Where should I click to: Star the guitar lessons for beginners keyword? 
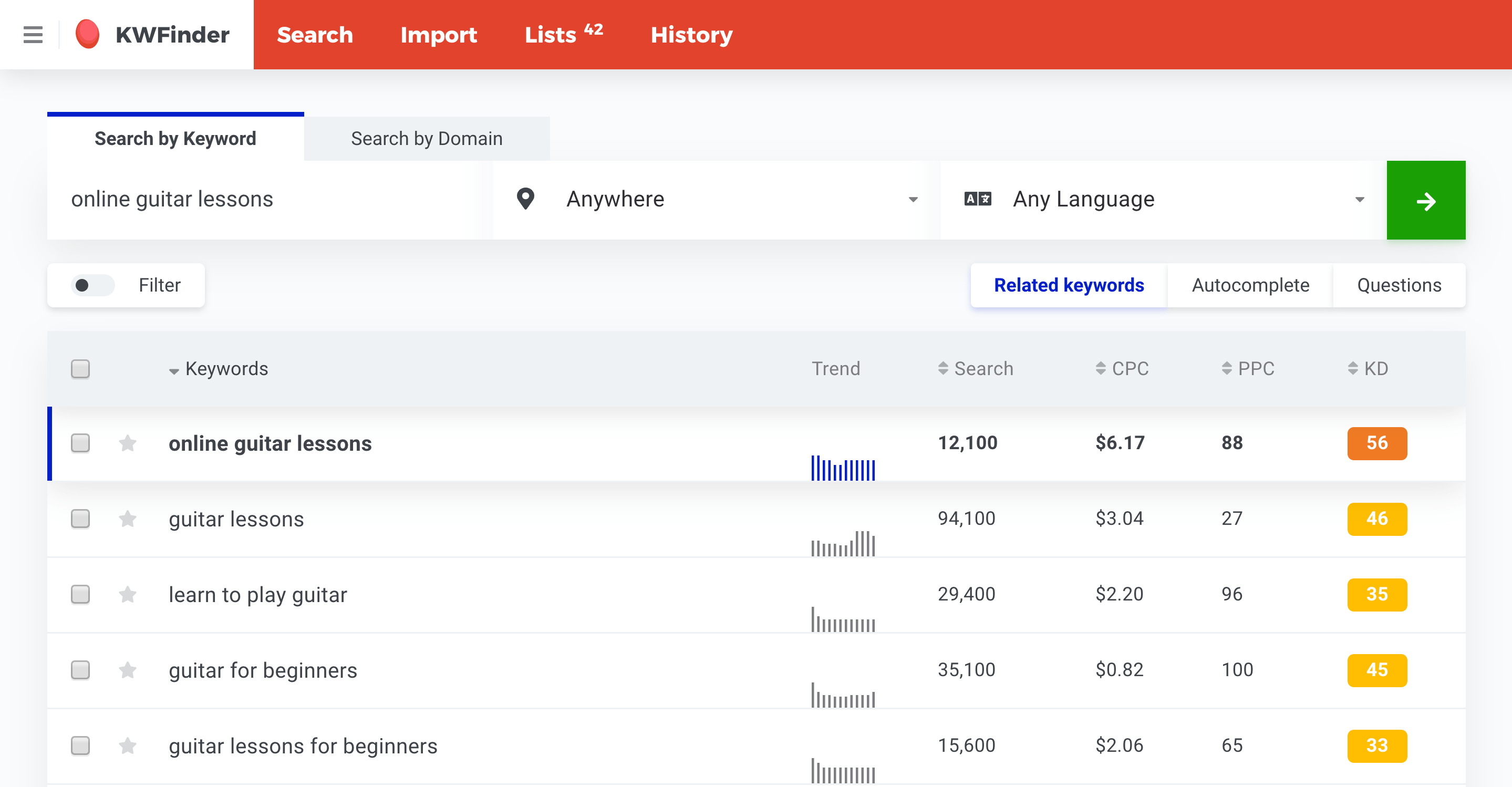coord(127,746)
